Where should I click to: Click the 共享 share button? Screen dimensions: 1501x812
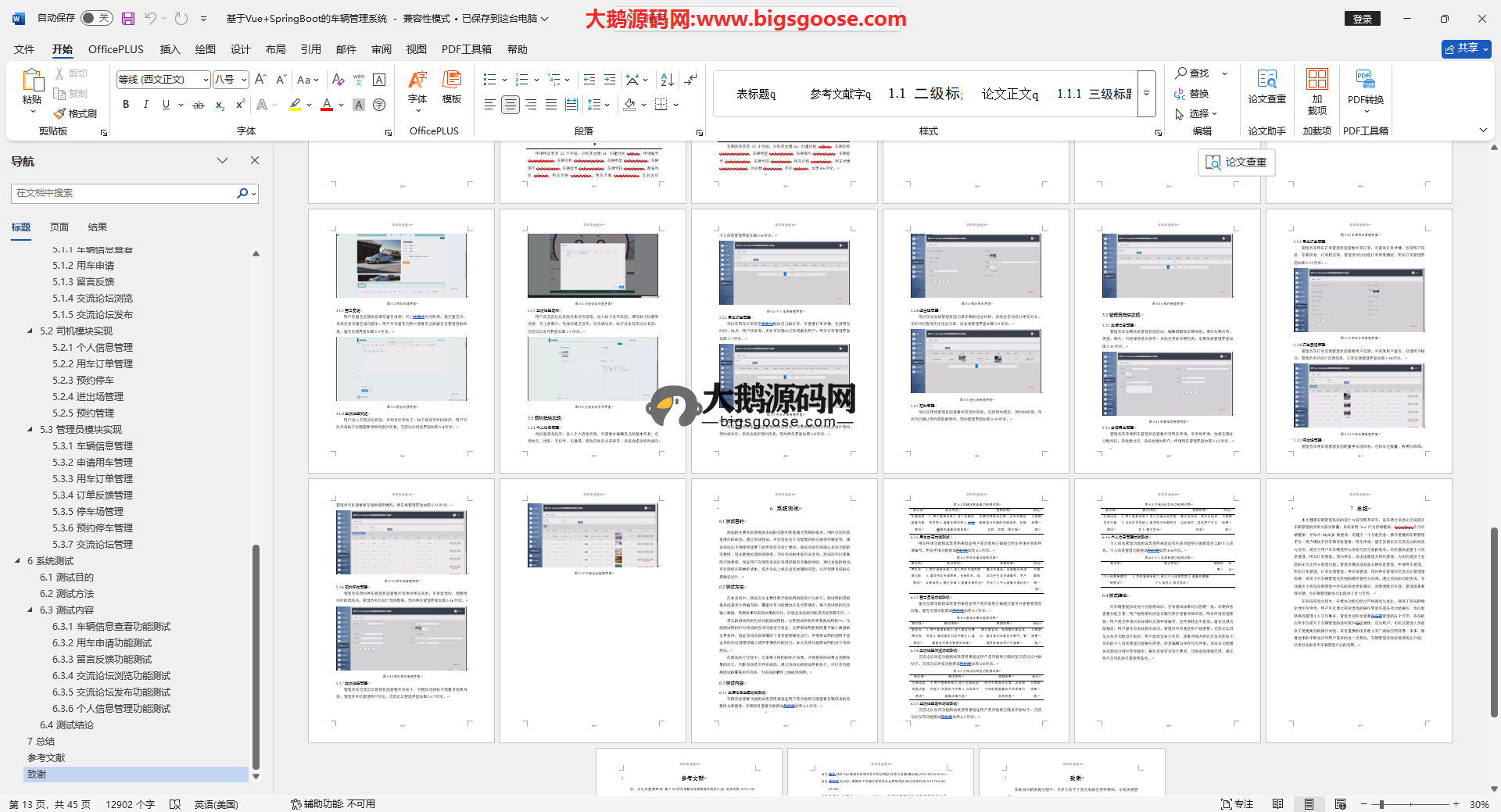point(1466,48)
